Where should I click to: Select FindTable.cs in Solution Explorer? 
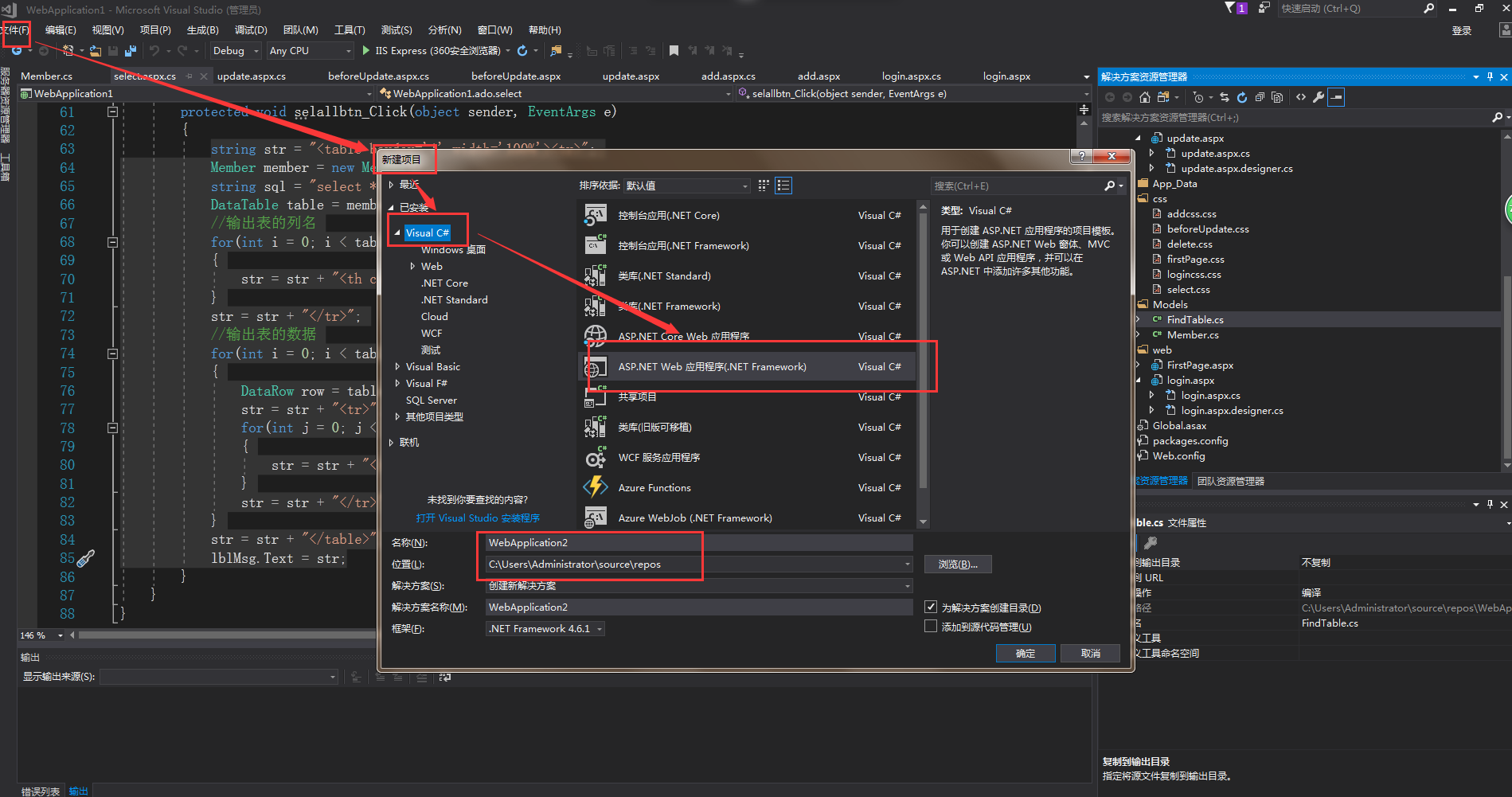[1194, 320]
